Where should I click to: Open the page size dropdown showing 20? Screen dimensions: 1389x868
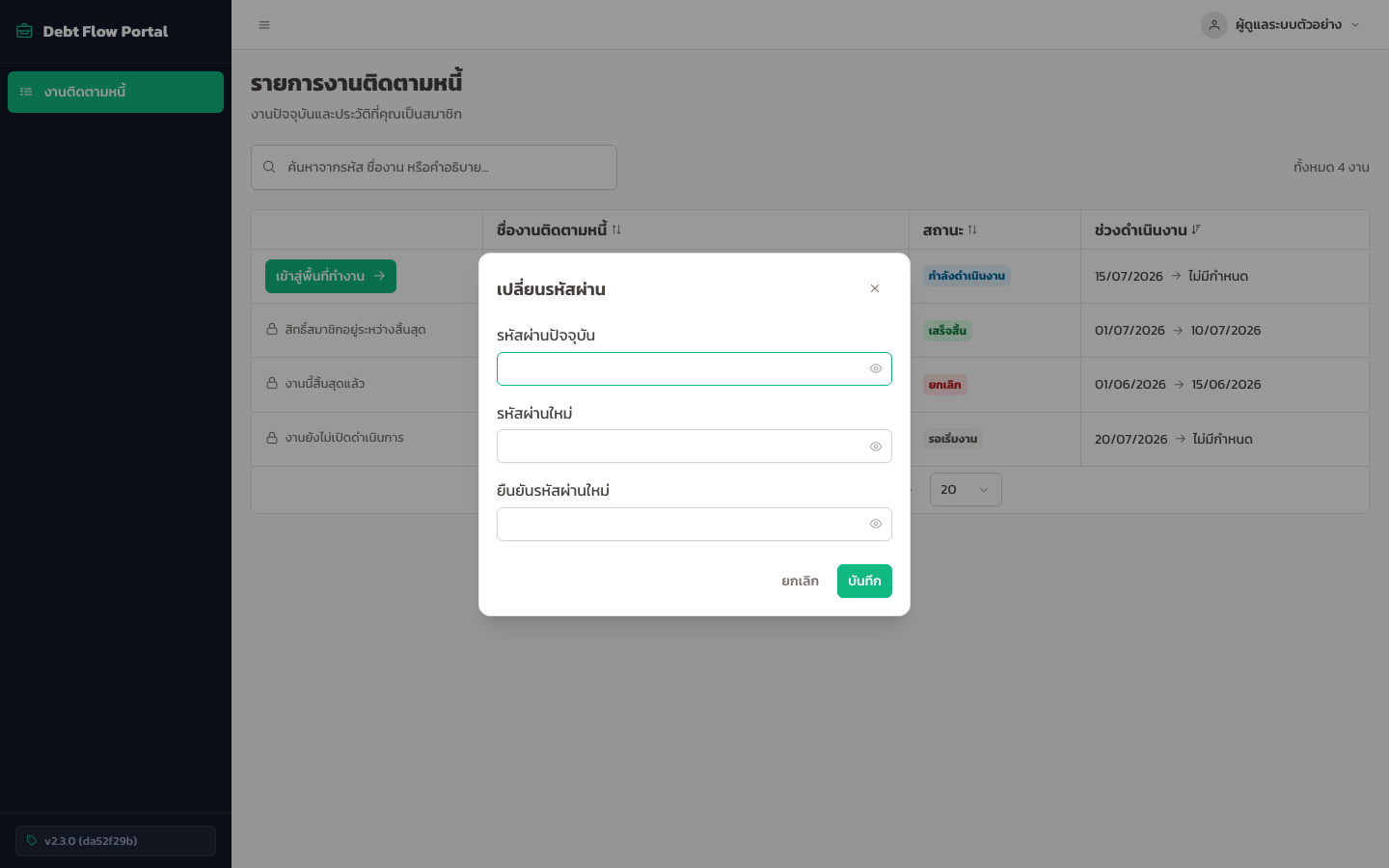[x=966, y=489]
